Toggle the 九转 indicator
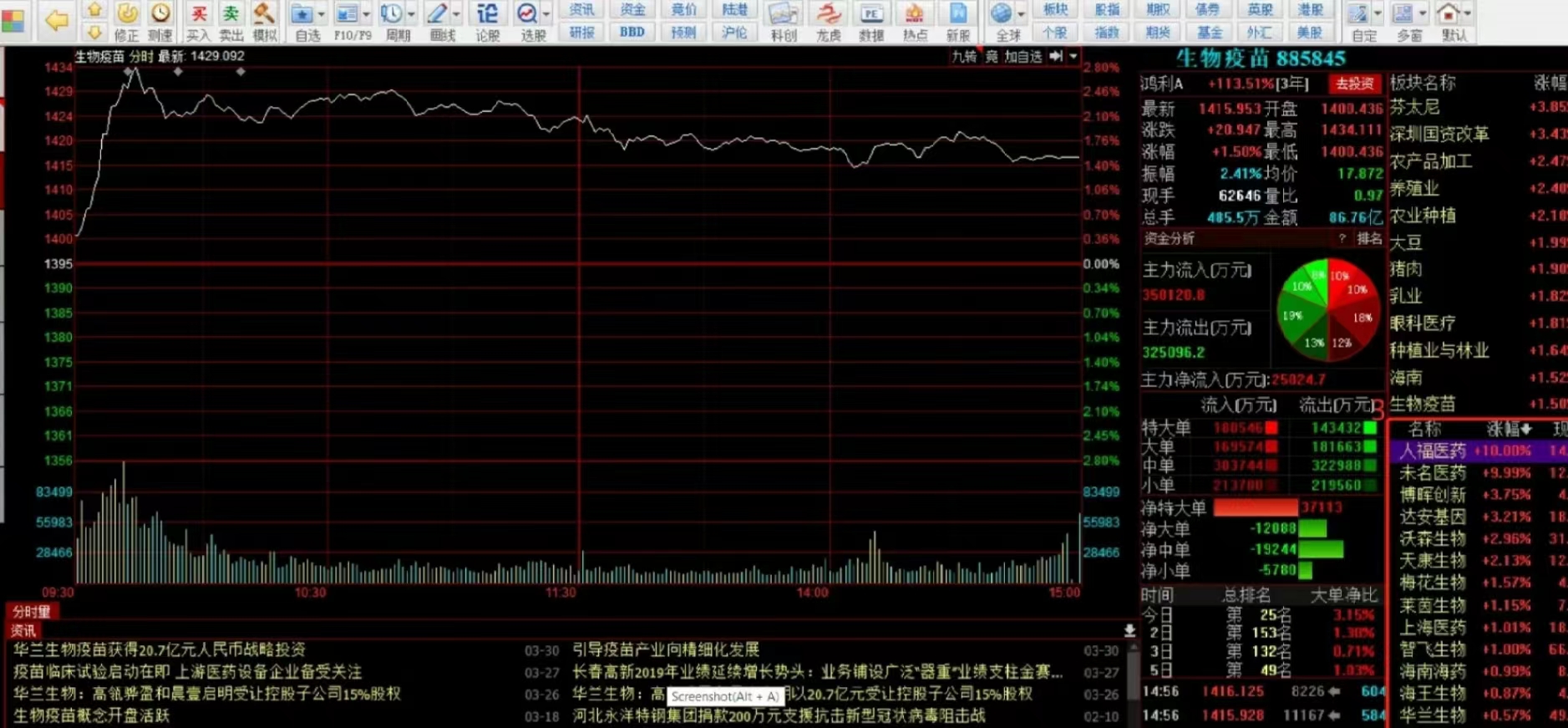The width and height of the screenshot is (1568, 728). 964,56
